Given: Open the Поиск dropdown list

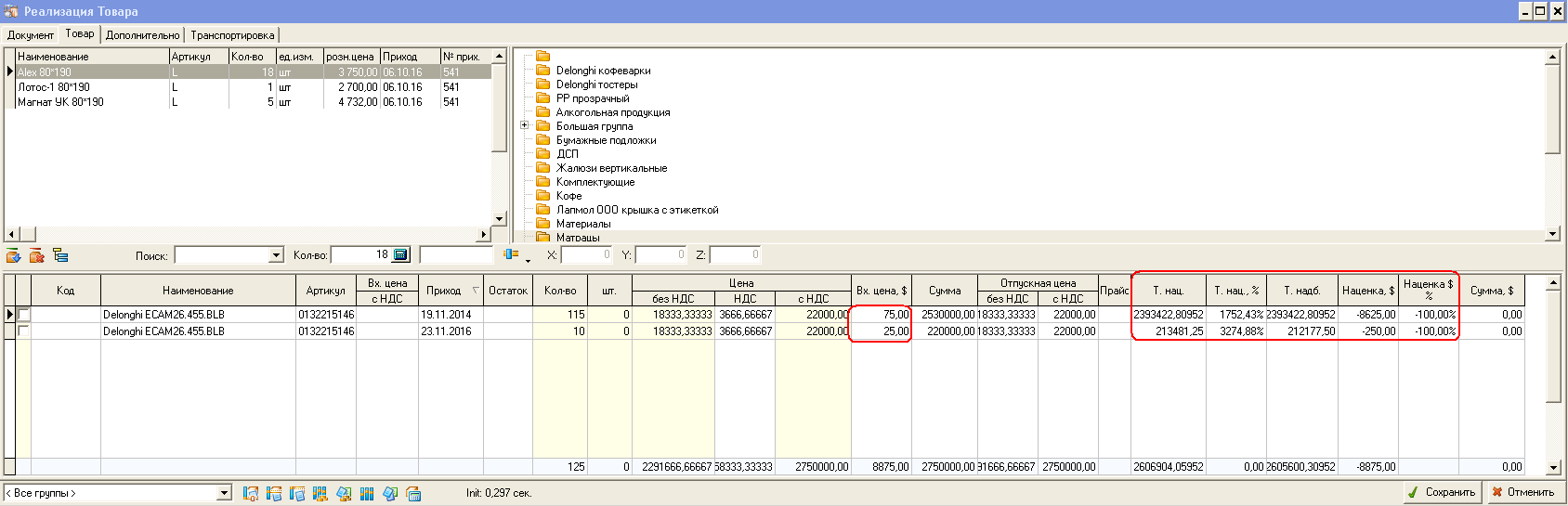Looking at the screenshot, I should [x=276, y=255].
